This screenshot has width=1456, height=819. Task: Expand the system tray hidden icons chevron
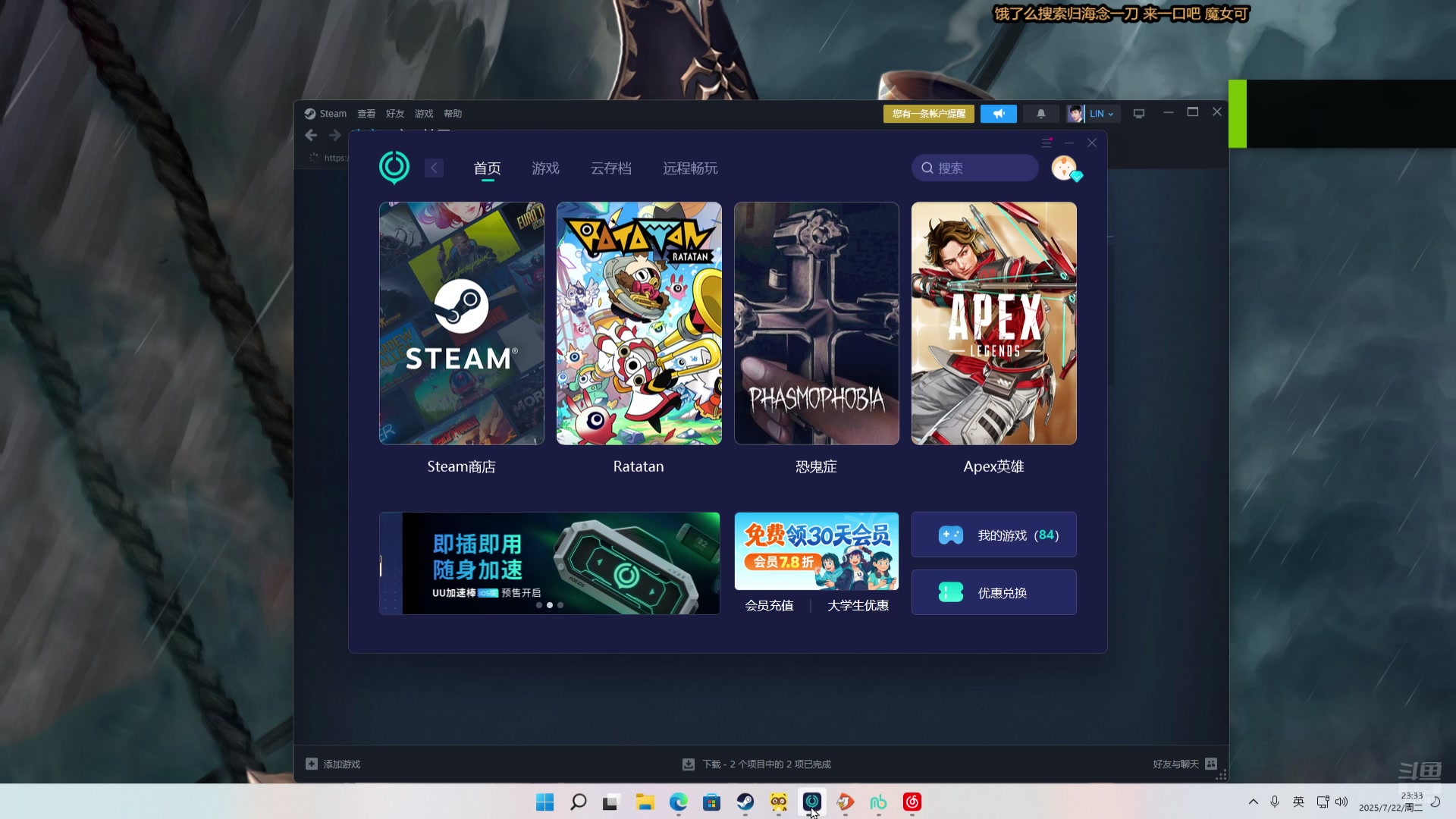pos(1254,802)
